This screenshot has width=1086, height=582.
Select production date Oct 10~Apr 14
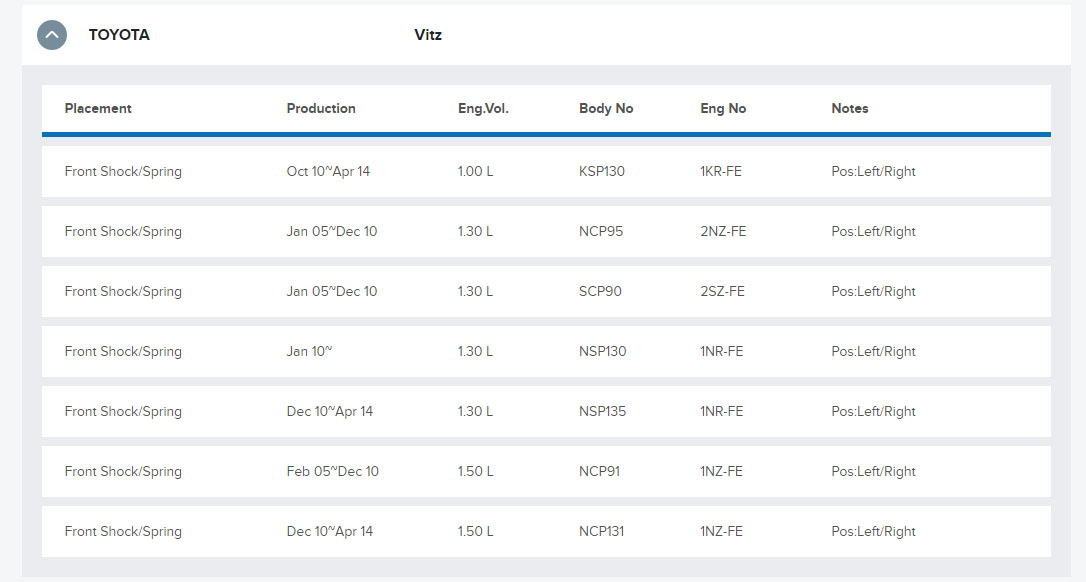[328, 171]
